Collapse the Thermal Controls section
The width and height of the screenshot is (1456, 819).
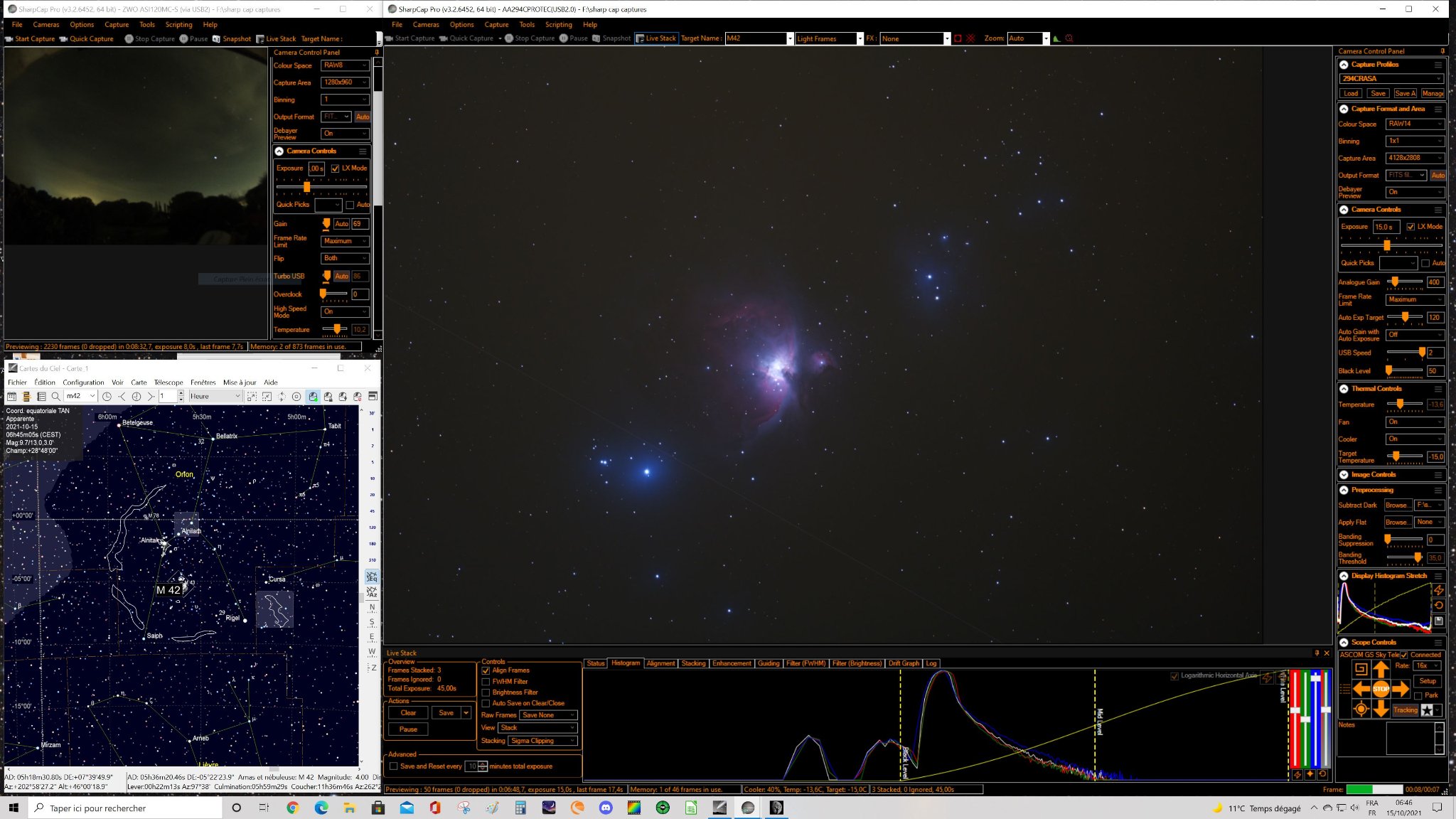(1344, 389)
